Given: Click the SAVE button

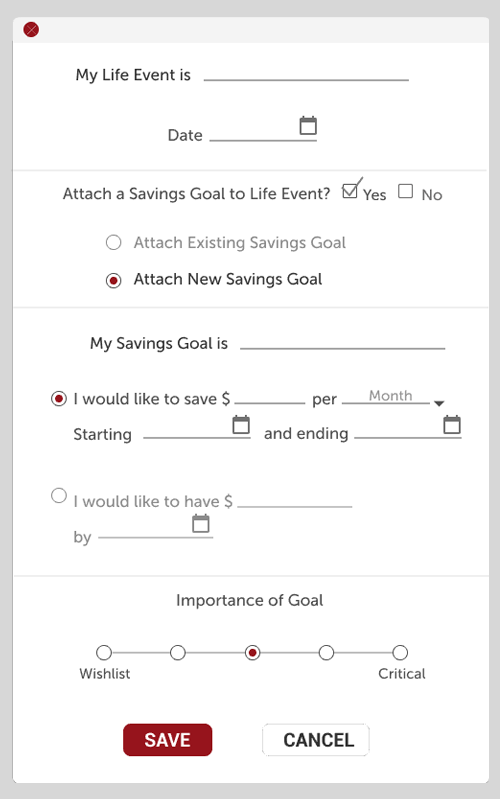Looking at the screenshot, I should [168, 739].
